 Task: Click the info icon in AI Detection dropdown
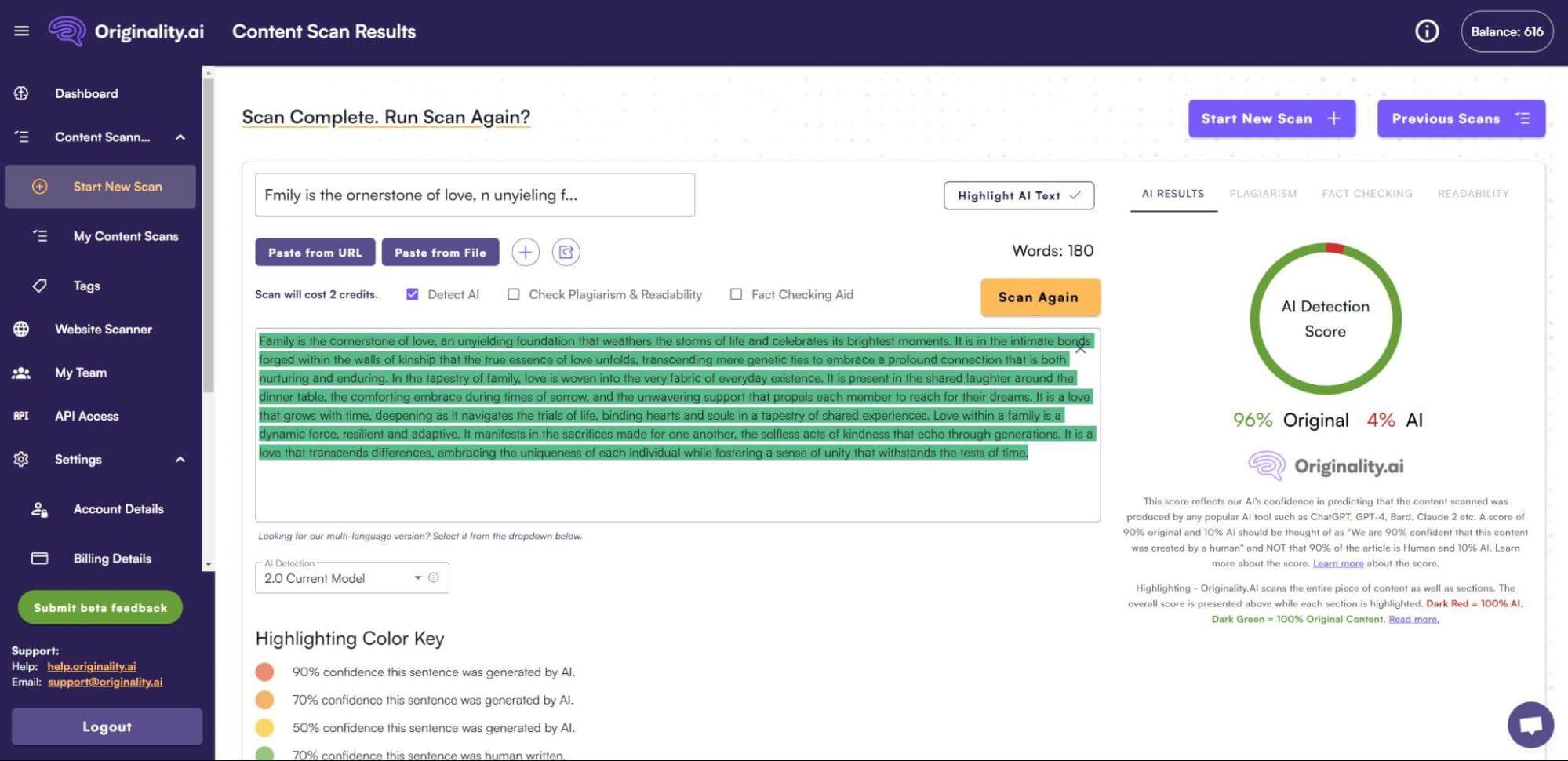click(x=434, y=577)
